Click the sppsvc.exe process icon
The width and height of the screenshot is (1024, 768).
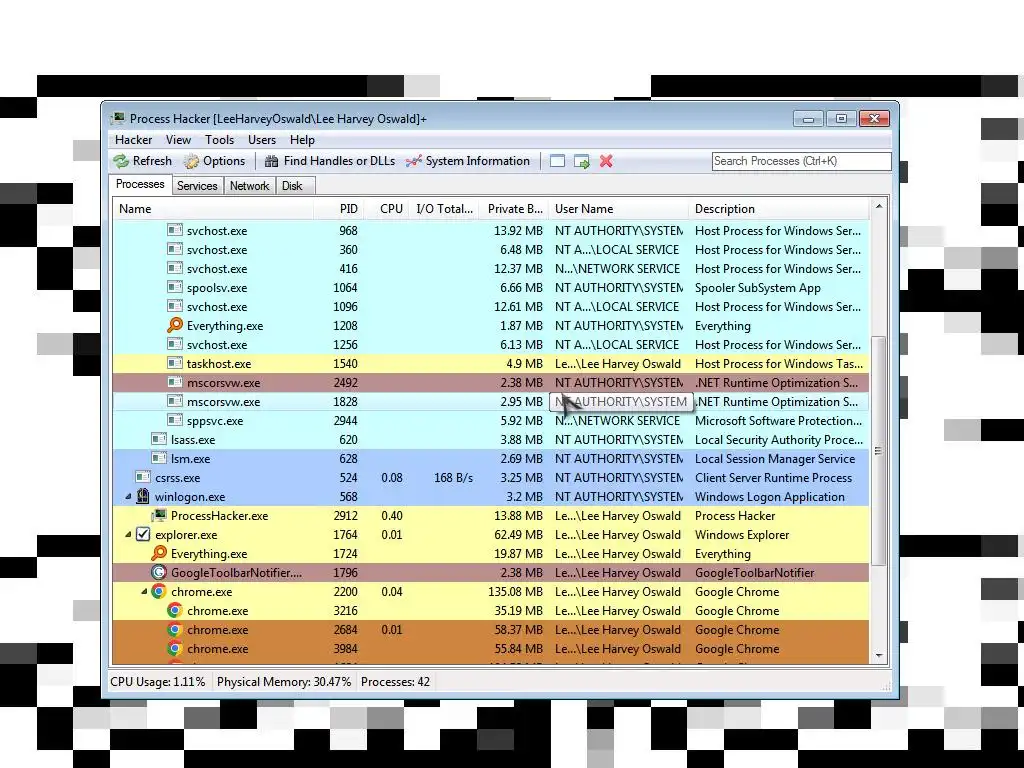coord(174,420)
